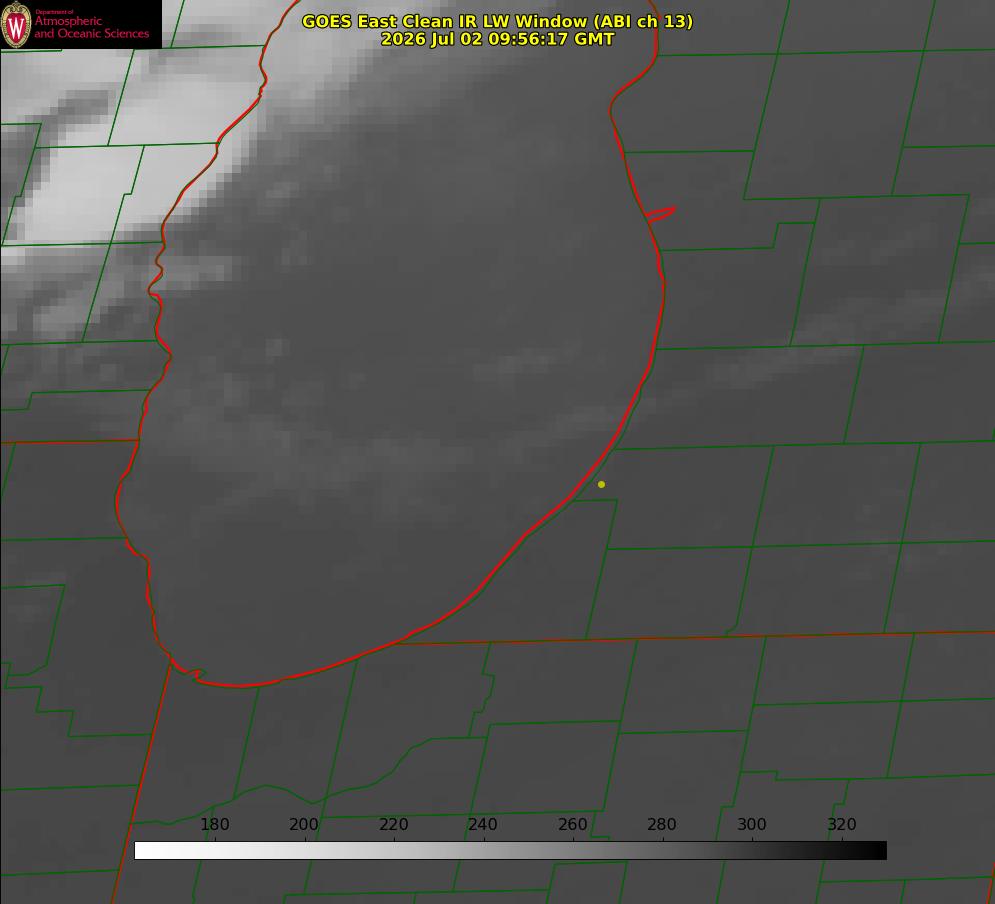Click the 220 colorbar label
Image resolution: width=995 pixels, height=904 pixels.
point(393,824)
